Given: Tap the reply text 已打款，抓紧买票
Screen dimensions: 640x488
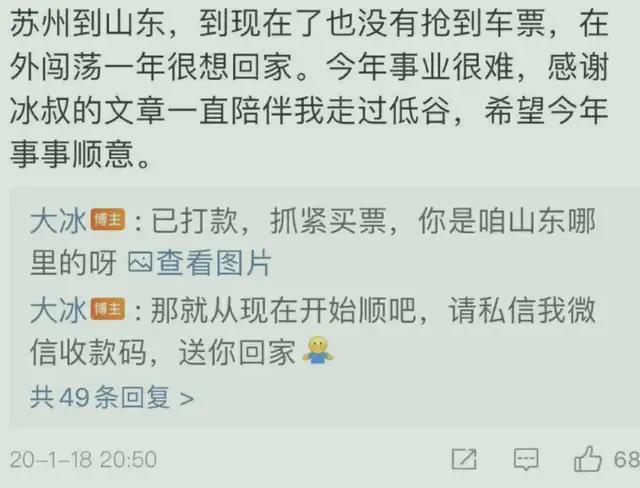Looking at the screenshot, I should 269,221.
